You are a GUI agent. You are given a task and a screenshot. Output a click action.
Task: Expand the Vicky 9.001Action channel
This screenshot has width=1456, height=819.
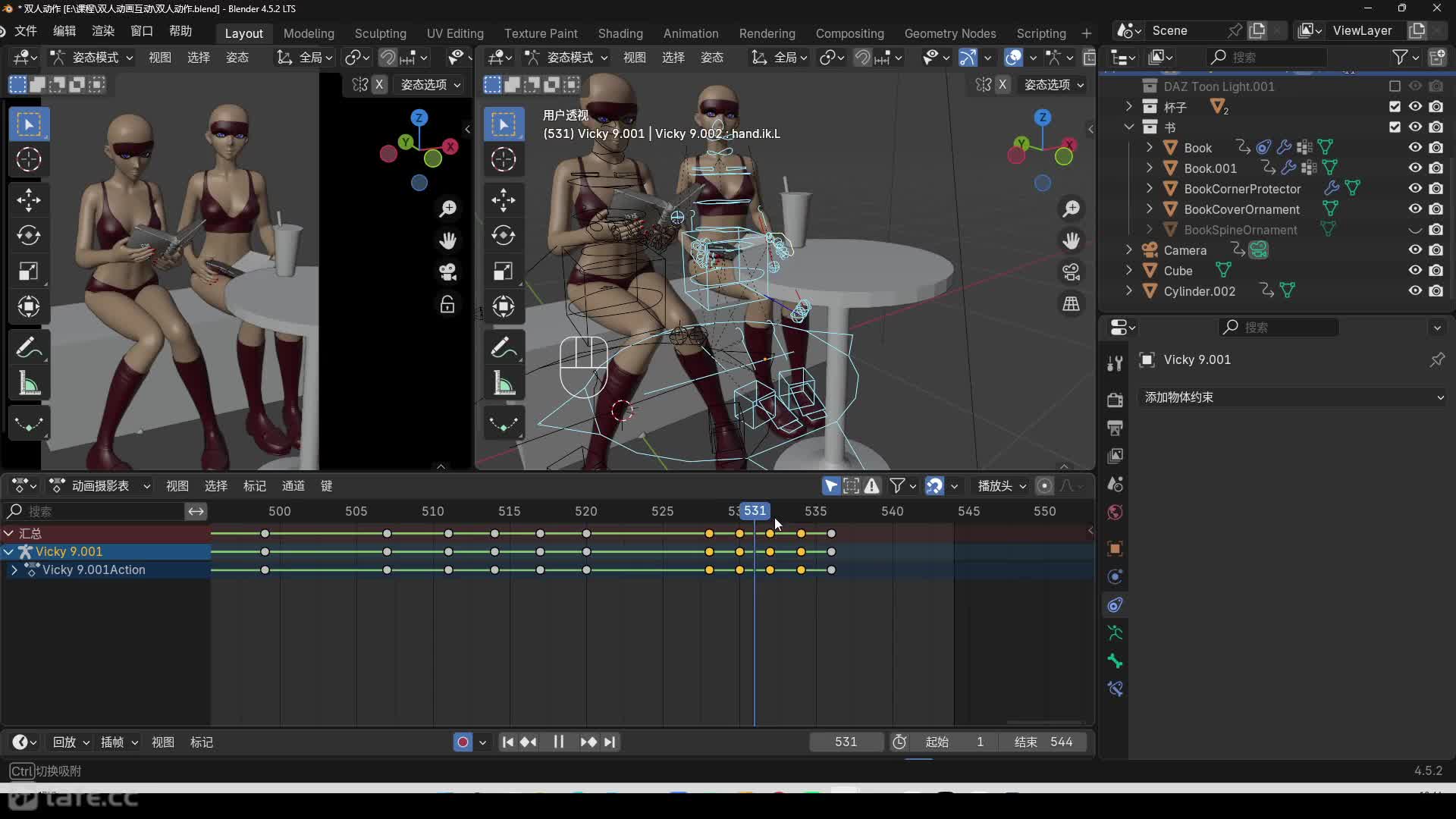(x=14, y=570)
